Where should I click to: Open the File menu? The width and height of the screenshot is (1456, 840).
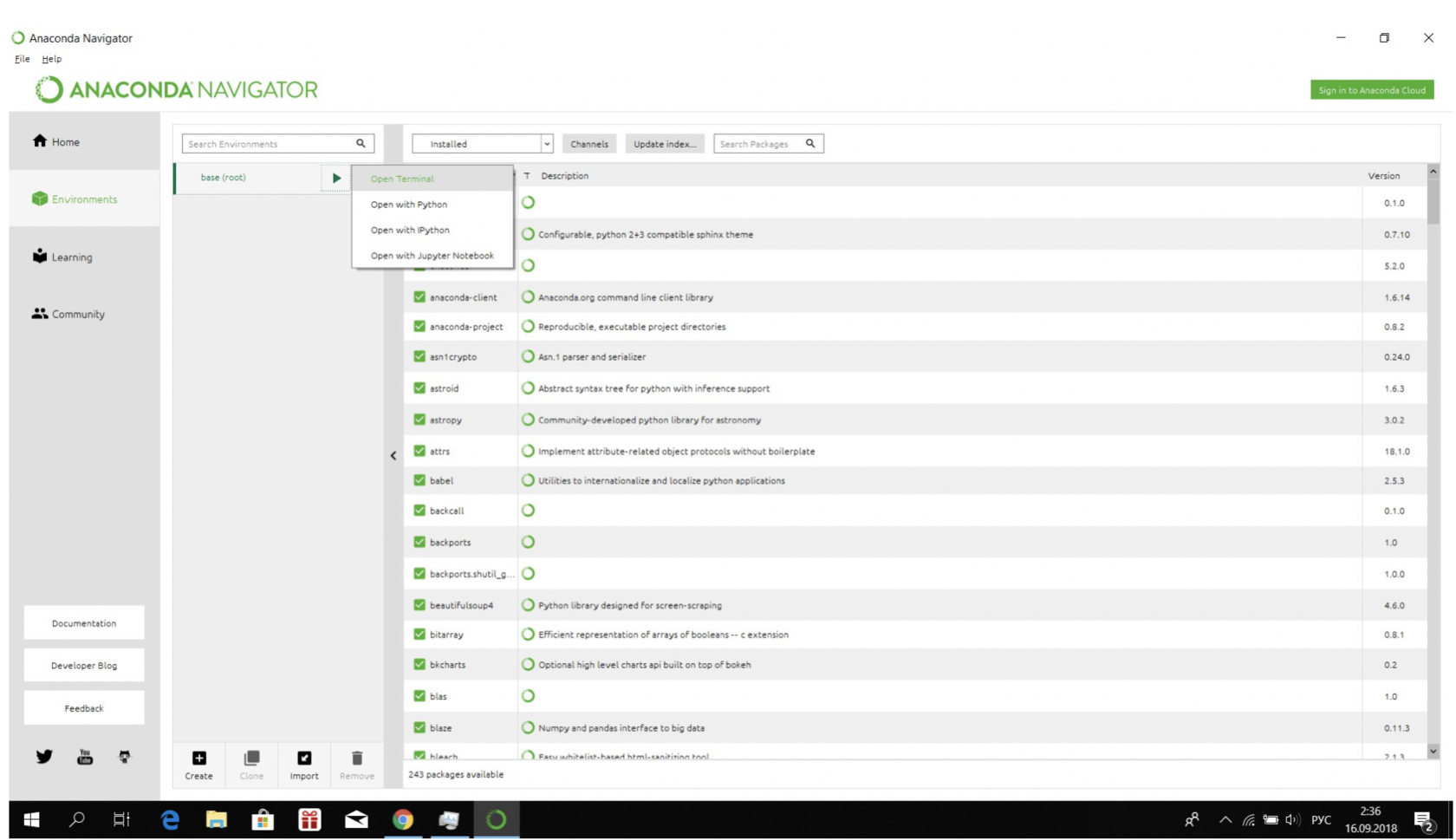coord(23,59)
